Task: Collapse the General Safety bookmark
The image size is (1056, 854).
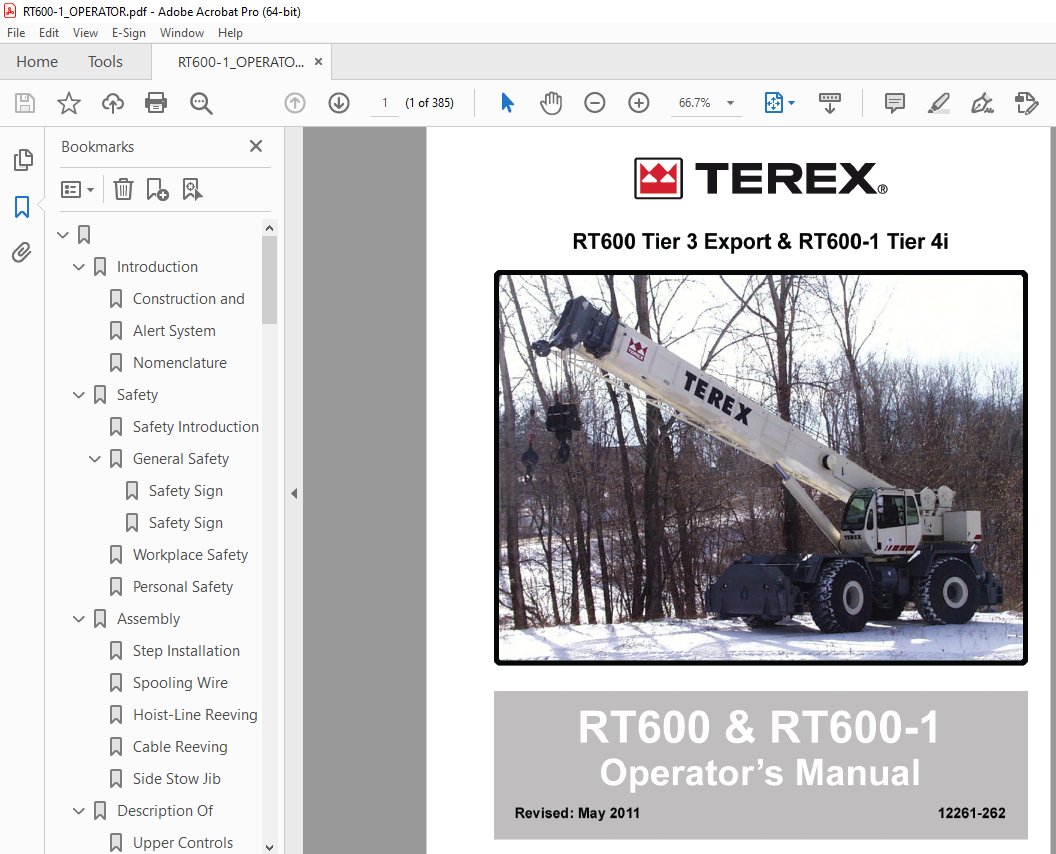Action: click(x=95, y=459)
